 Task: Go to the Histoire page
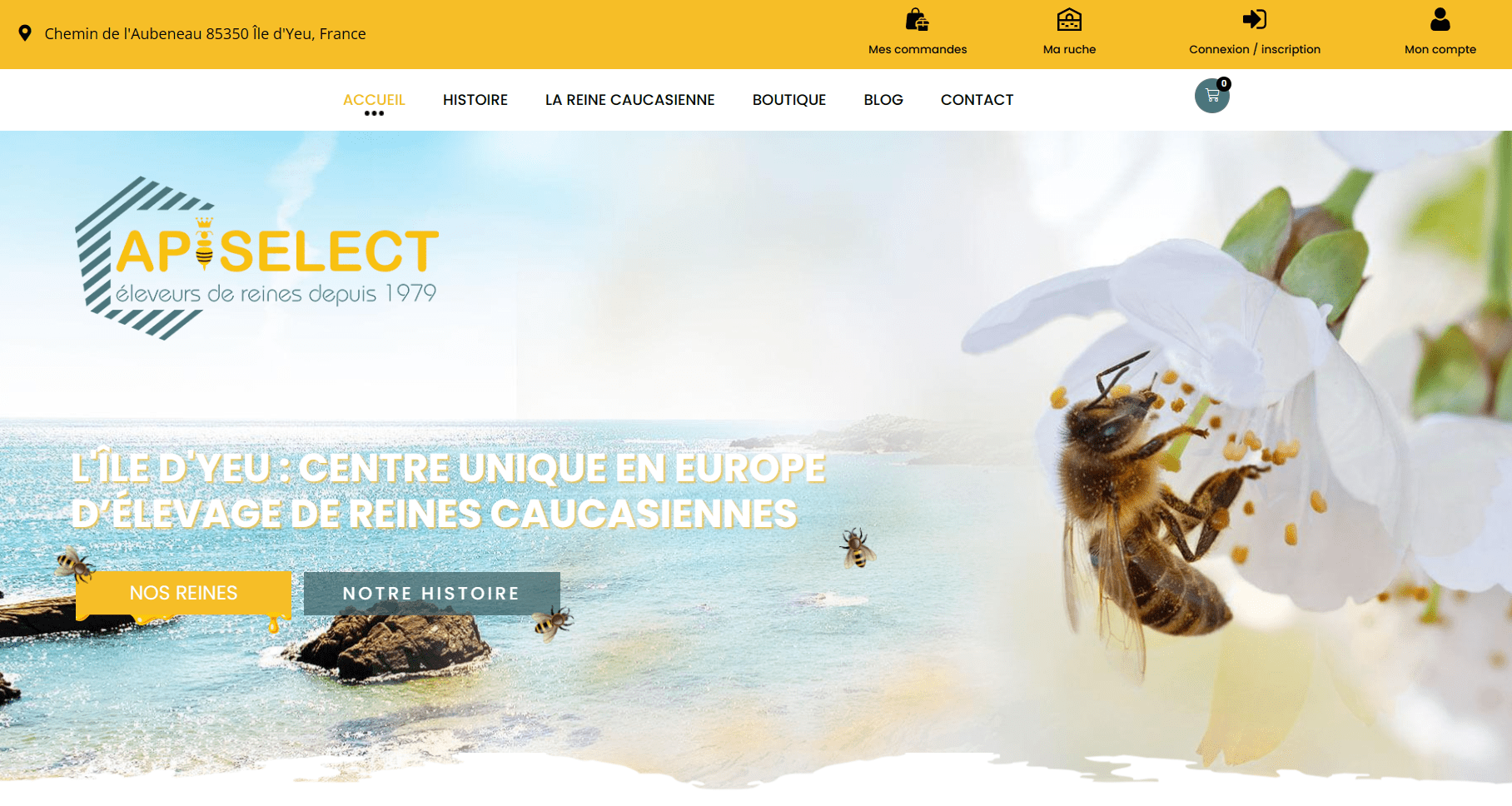pyautogui.click(x=475, y=100)
